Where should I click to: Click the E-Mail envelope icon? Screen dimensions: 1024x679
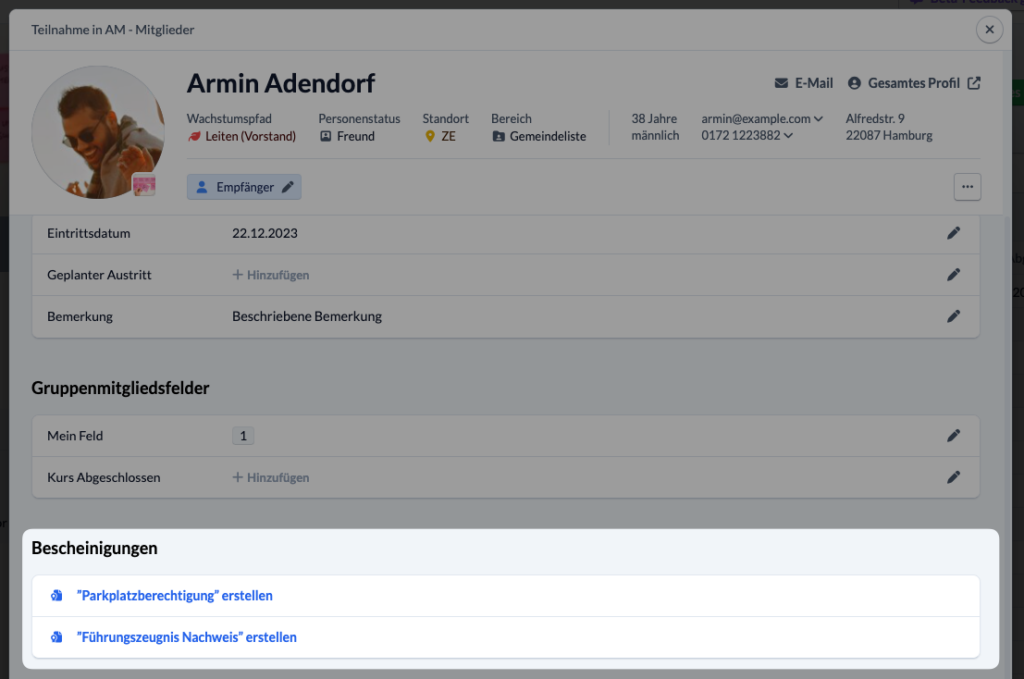point(781,83)
